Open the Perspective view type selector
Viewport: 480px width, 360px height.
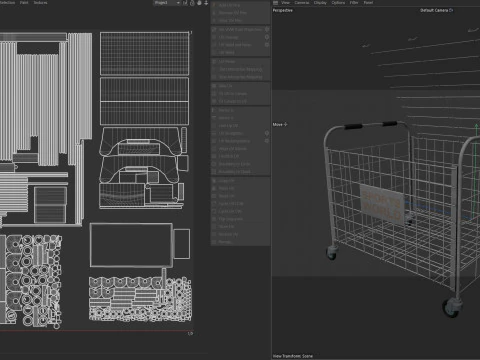coord(283,10)
